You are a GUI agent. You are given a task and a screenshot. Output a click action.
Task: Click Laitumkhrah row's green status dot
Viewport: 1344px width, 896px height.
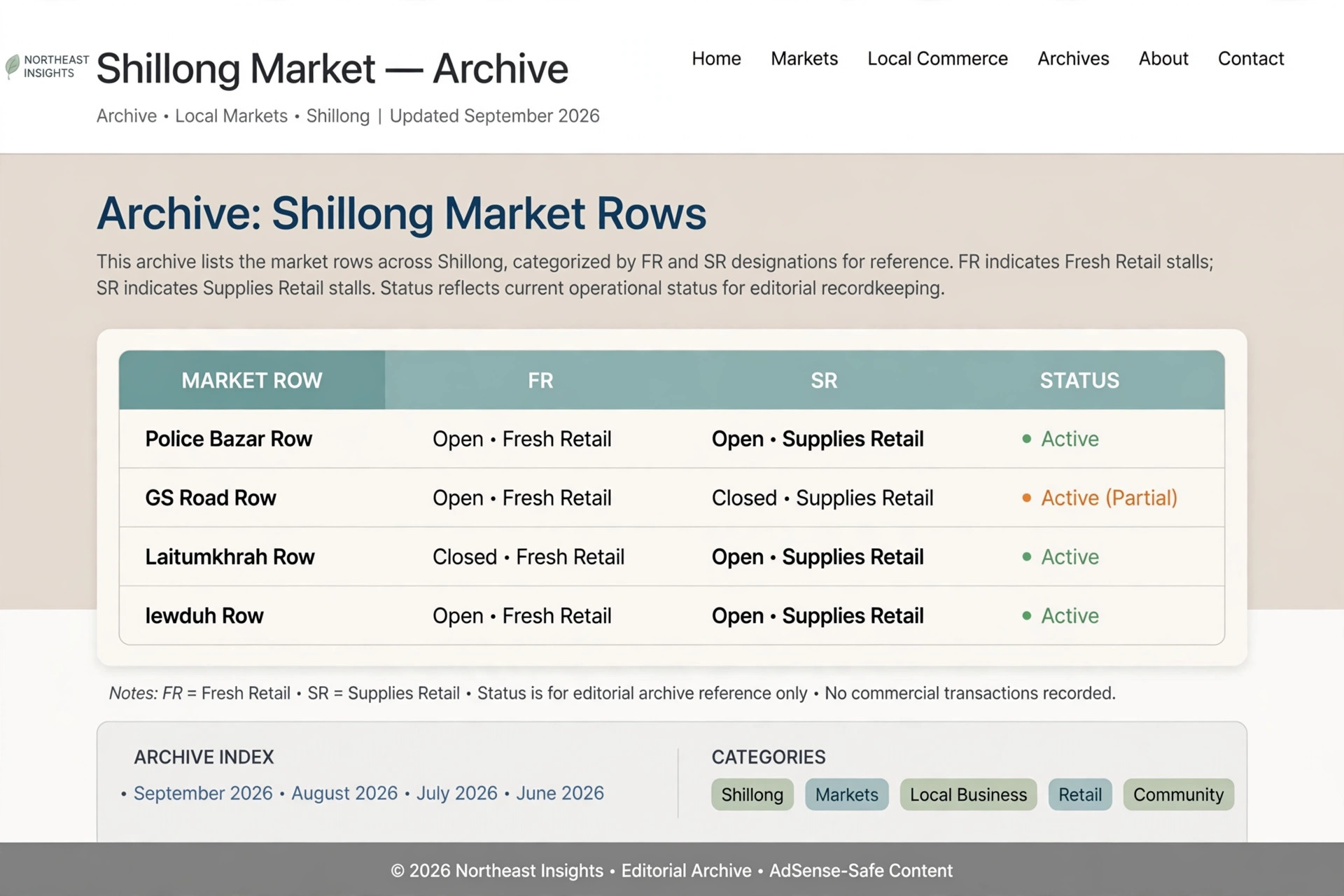tap(1026, 556)
